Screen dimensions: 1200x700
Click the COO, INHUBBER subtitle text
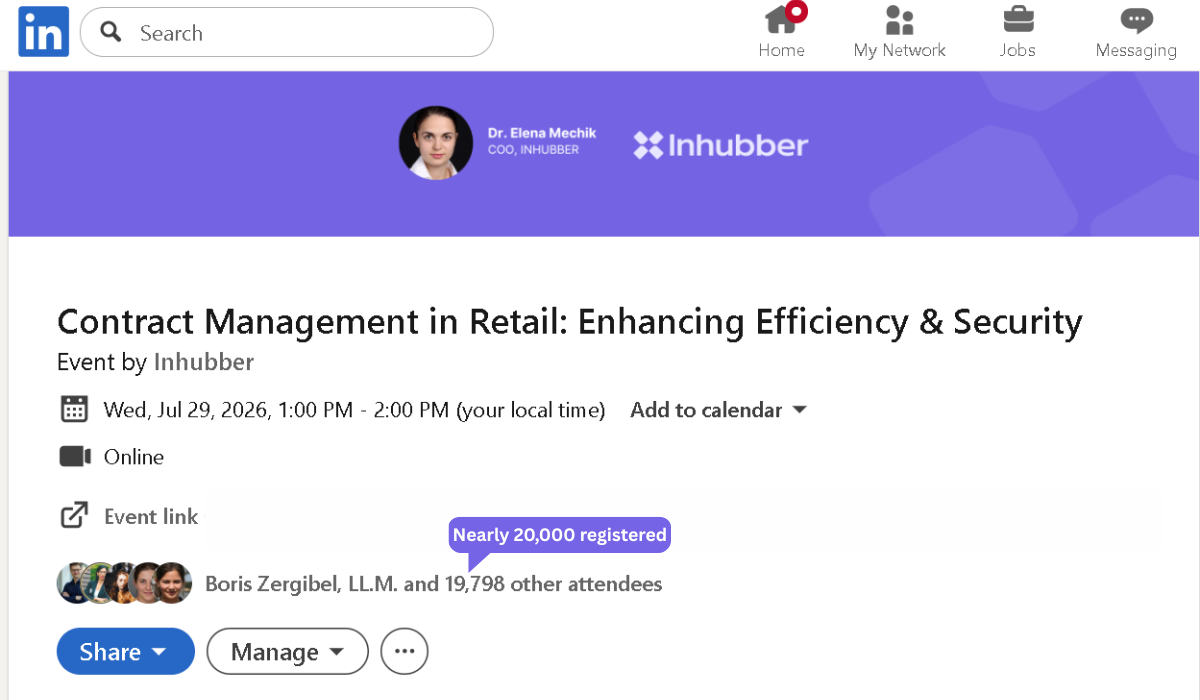pos(533,150)
